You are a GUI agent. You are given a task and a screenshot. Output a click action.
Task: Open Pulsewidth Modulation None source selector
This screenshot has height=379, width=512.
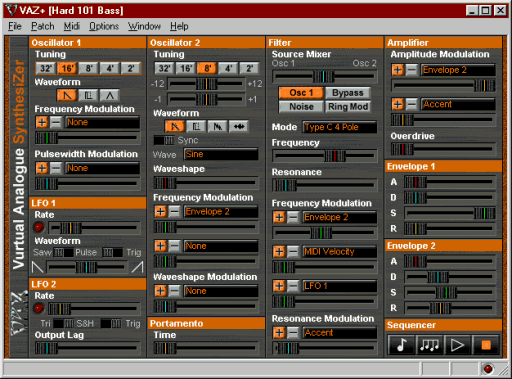(102, 168)
